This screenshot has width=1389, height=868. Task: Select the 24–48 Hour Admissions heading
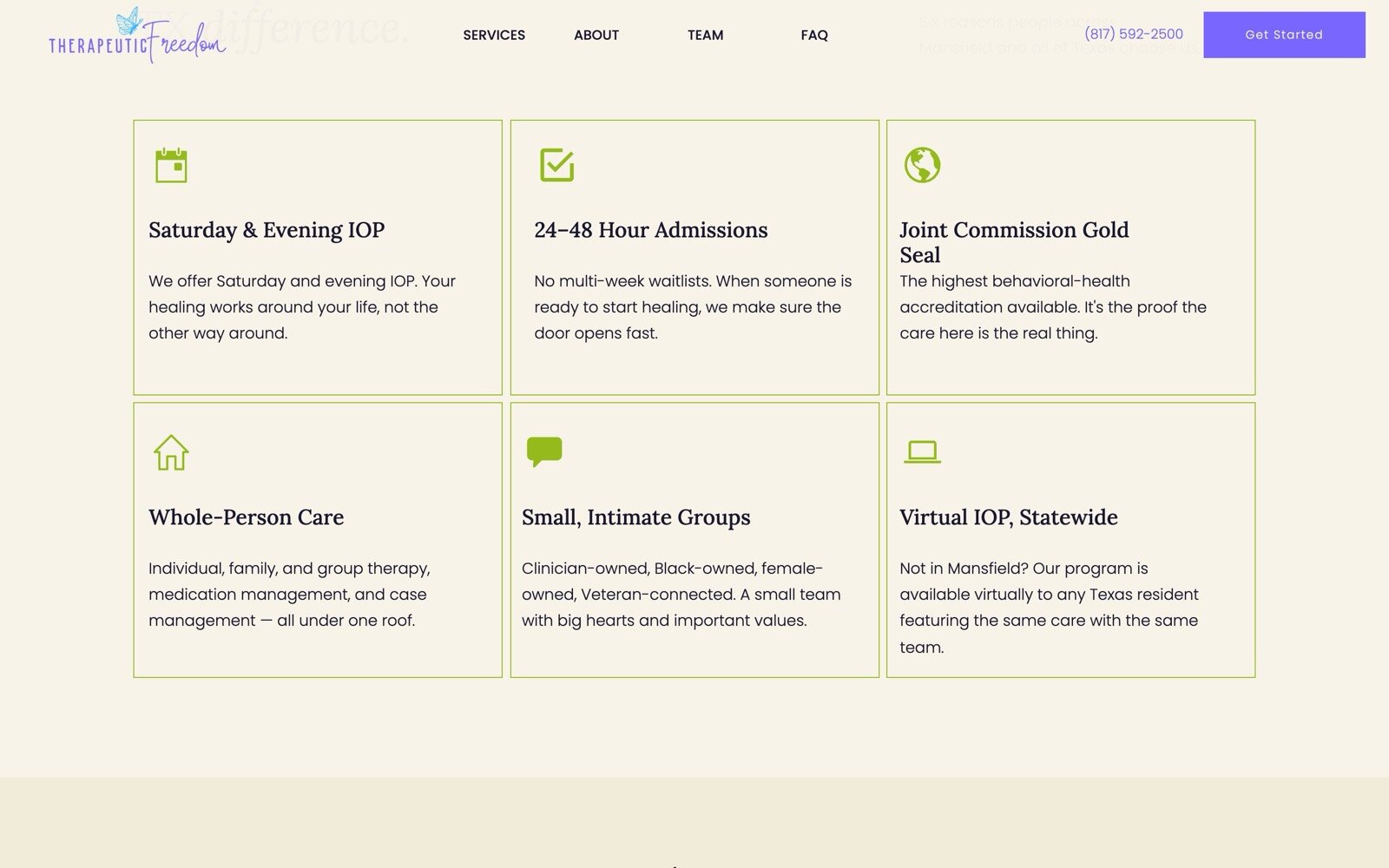(651, 230)
